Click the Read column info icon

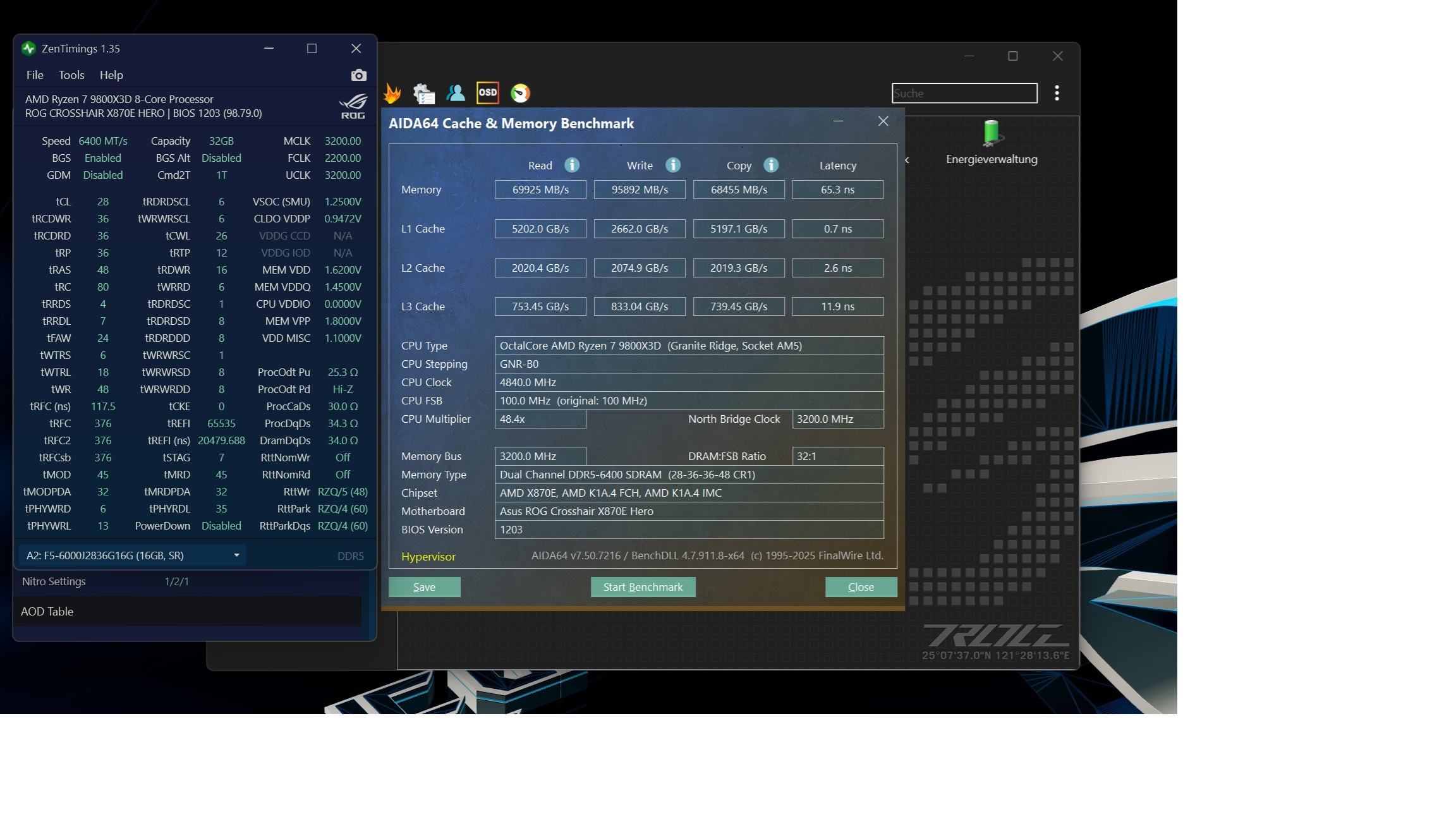[571, 165]
